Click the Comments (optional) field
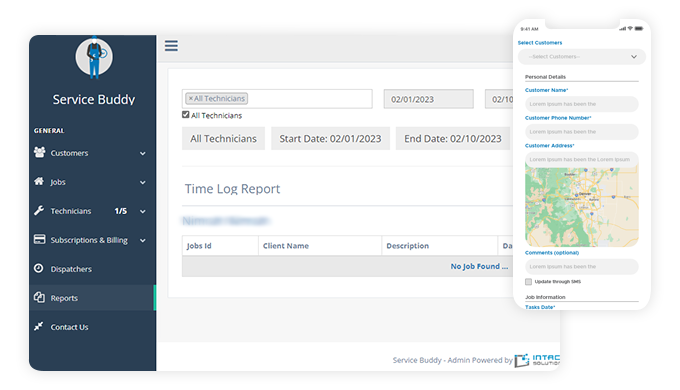This screenshot has height=390, width=680. click(x=582, y=266)
